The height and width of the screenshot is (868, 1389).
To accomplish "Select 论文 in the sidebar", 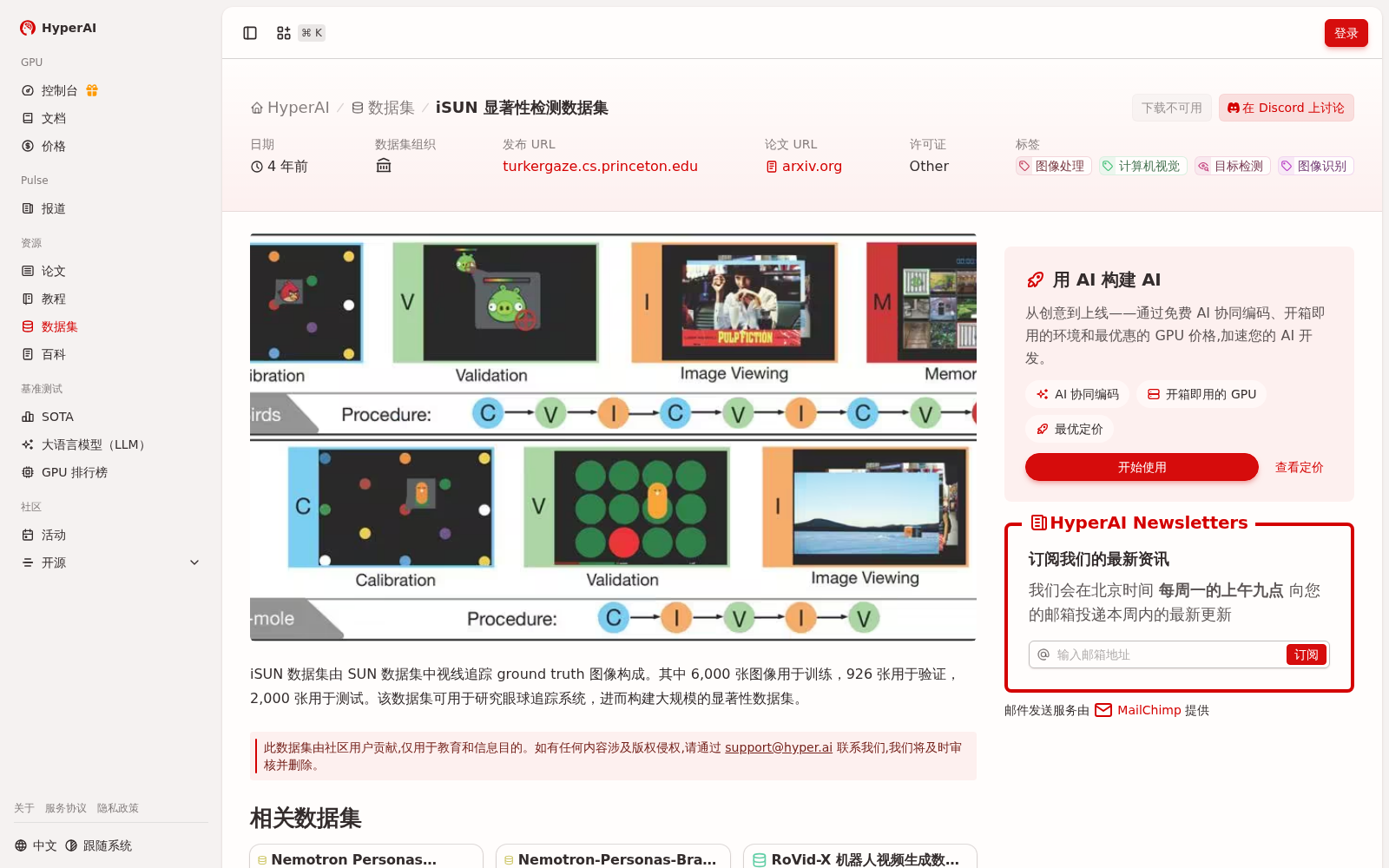I will (111, 271).
